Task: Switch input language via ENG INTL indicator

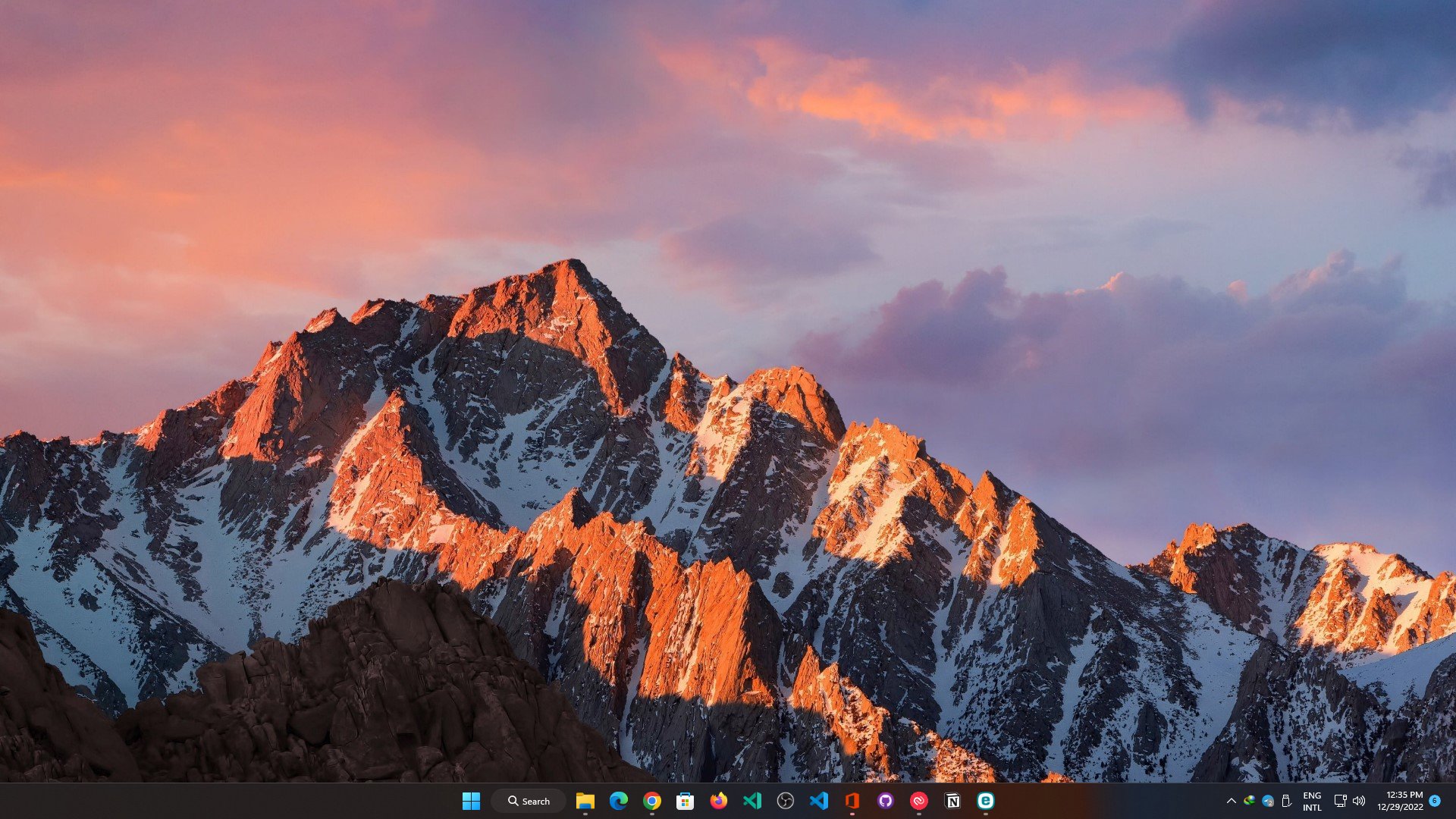Action: pyautogui.click(x=1311, y=800)
